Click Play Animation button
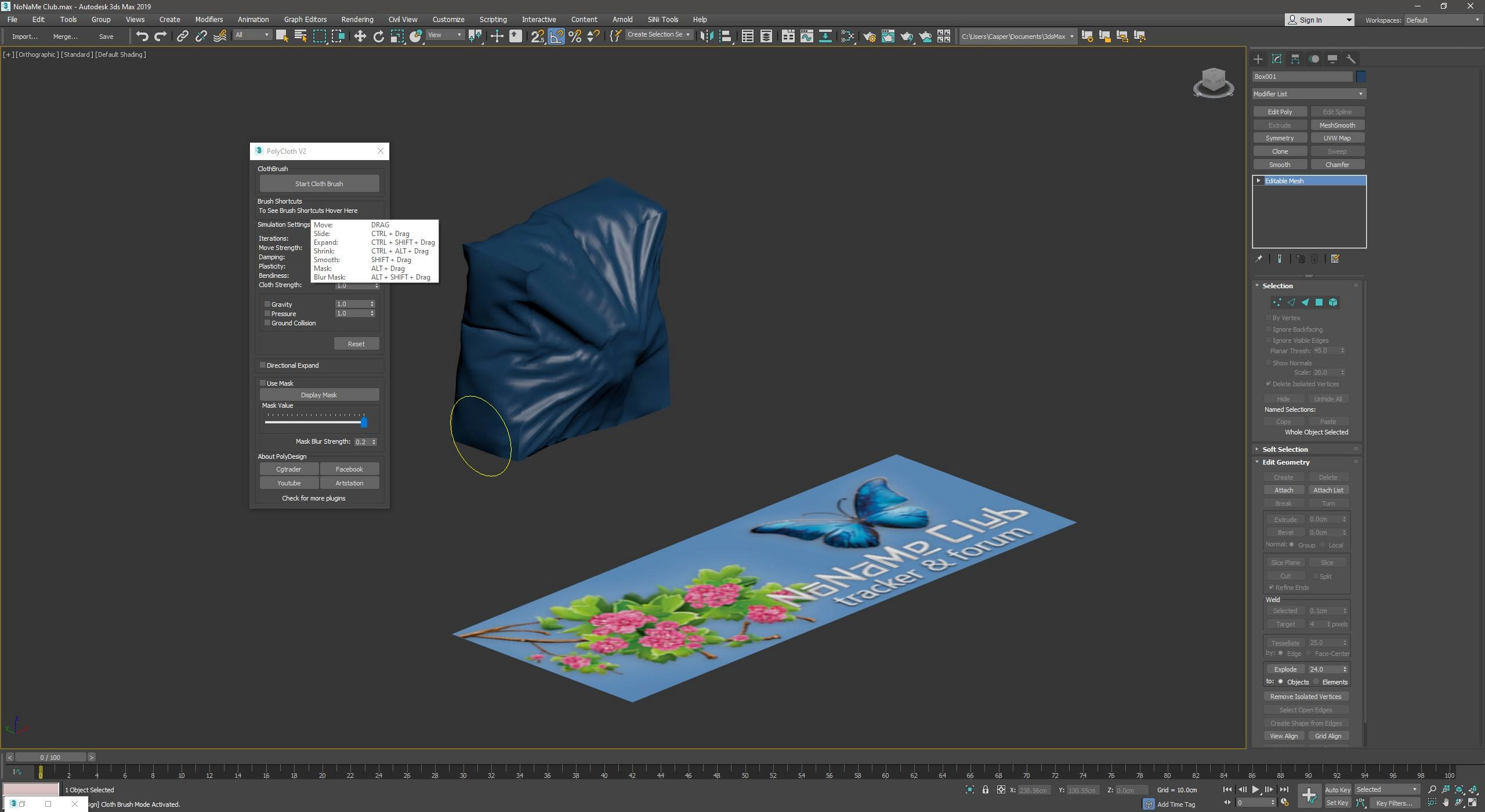This screenshot has width=1485, height=812. point(1255,789)
